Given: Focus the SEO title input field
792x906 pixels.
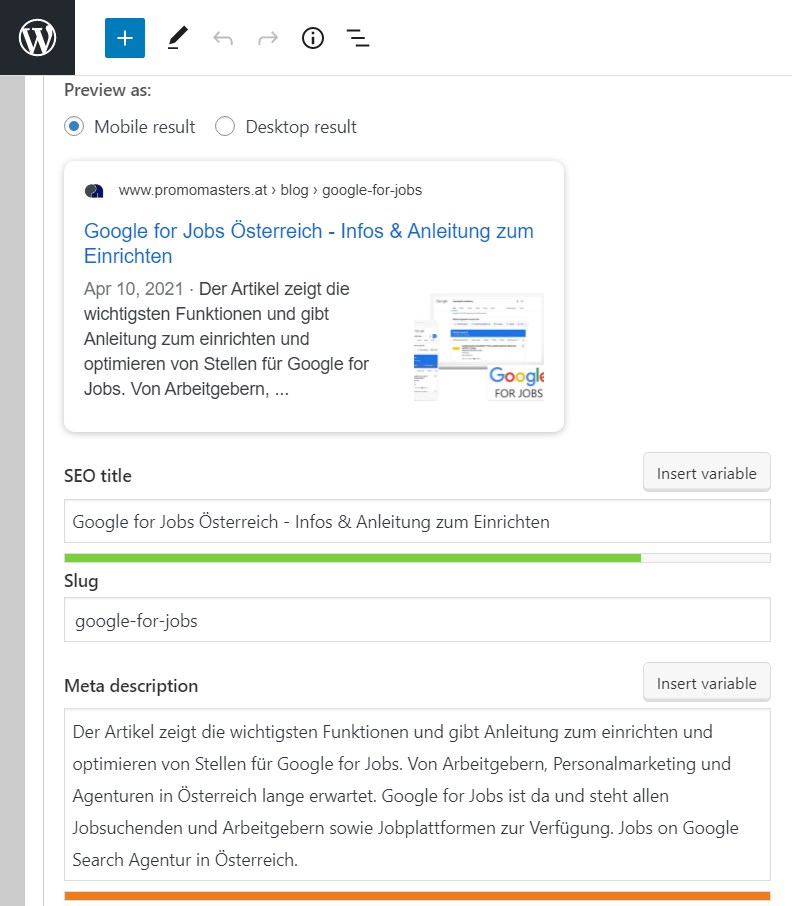Looking at the screenshot, I should (x=417, y=522).
